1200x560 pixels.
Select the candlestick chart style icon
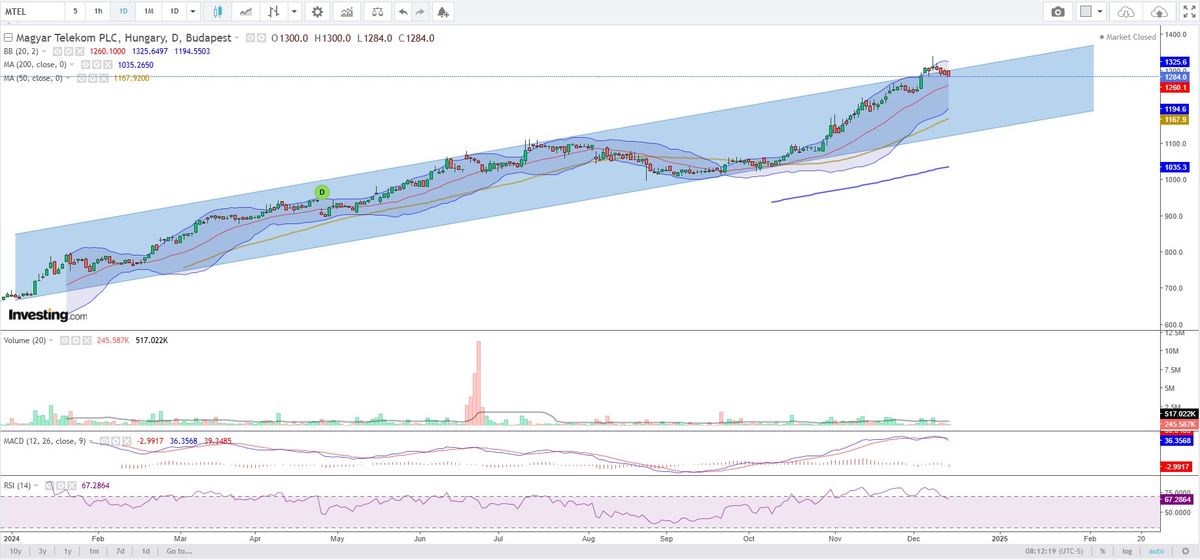(x=217, y=12)
